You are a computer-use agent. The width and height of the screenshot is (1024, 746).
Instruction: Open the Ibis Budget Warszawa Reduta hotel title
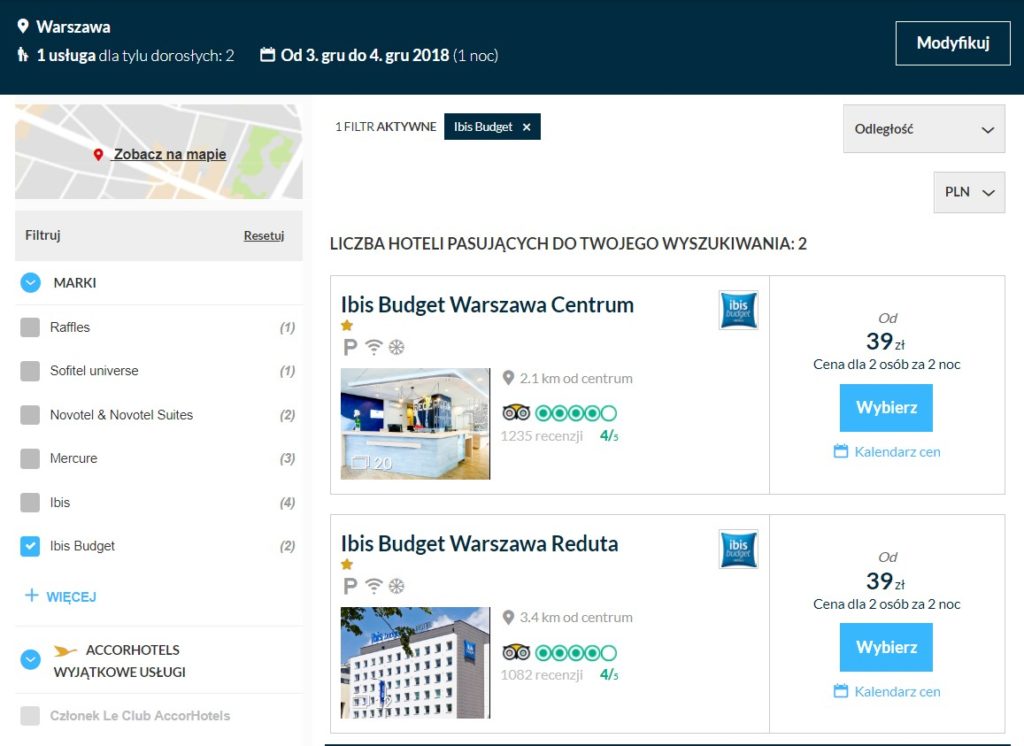pos(479,543)
